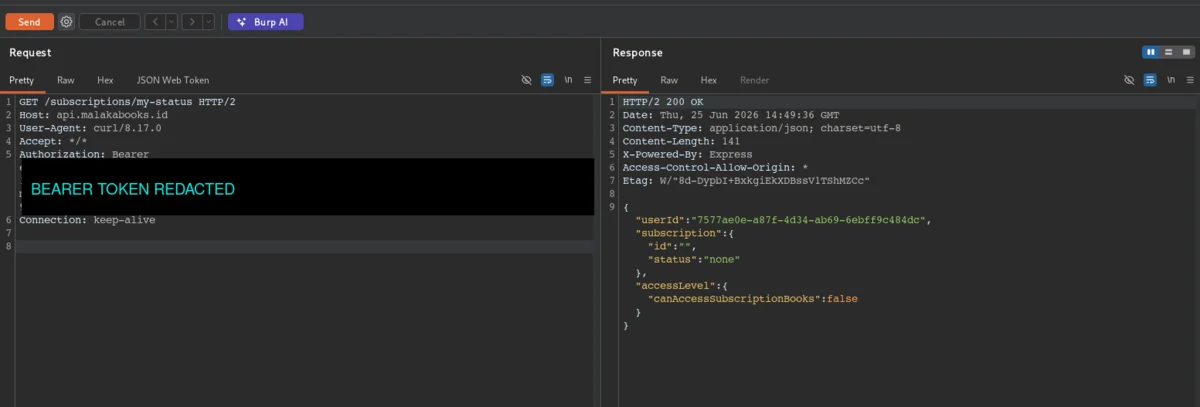Toggle \n newline display in Request panel

[x=568, y=80]
